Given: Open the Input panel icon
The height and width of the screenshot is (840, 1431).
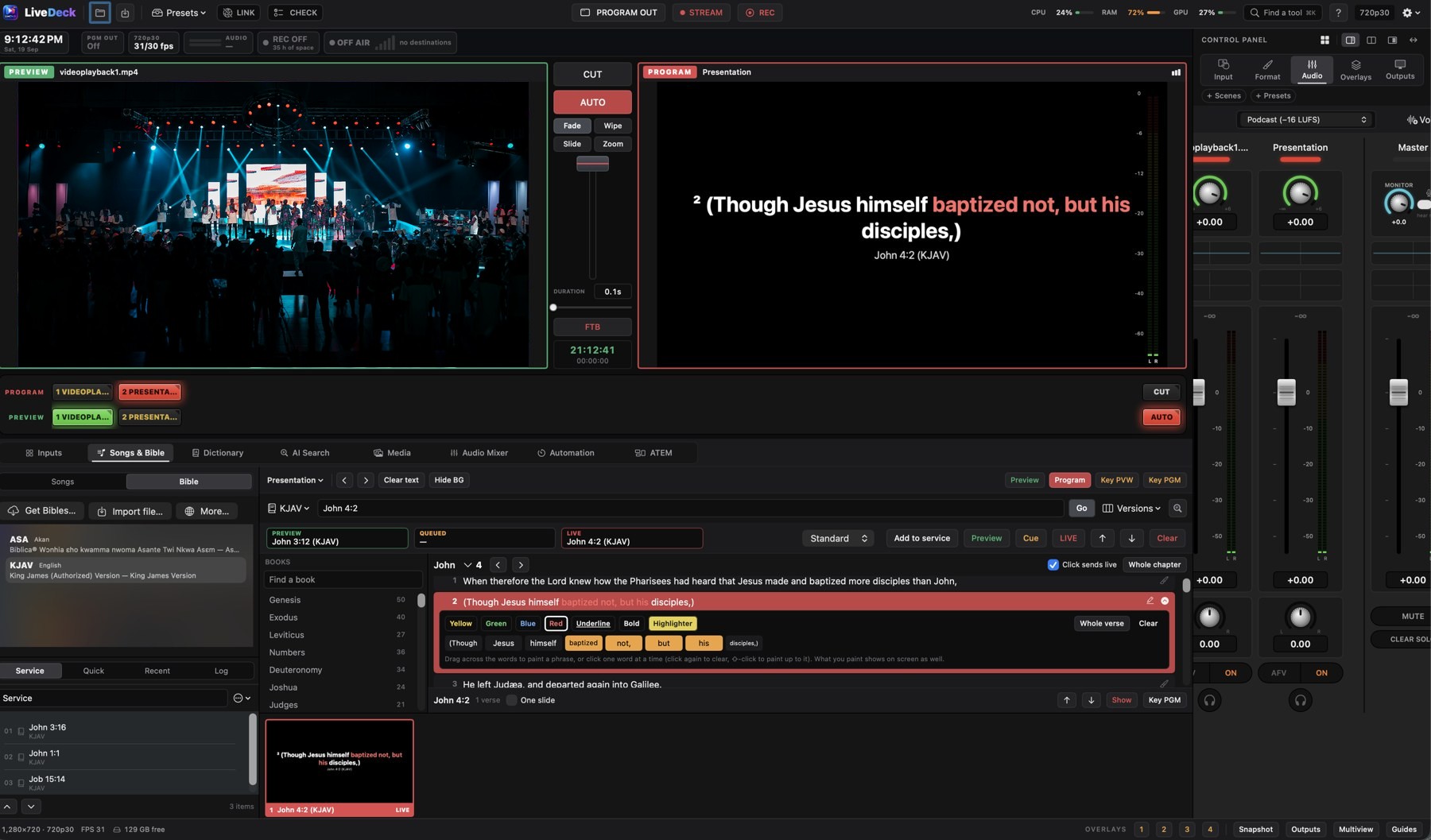Looking at the screenshot, I should [x=1223, y=70].
